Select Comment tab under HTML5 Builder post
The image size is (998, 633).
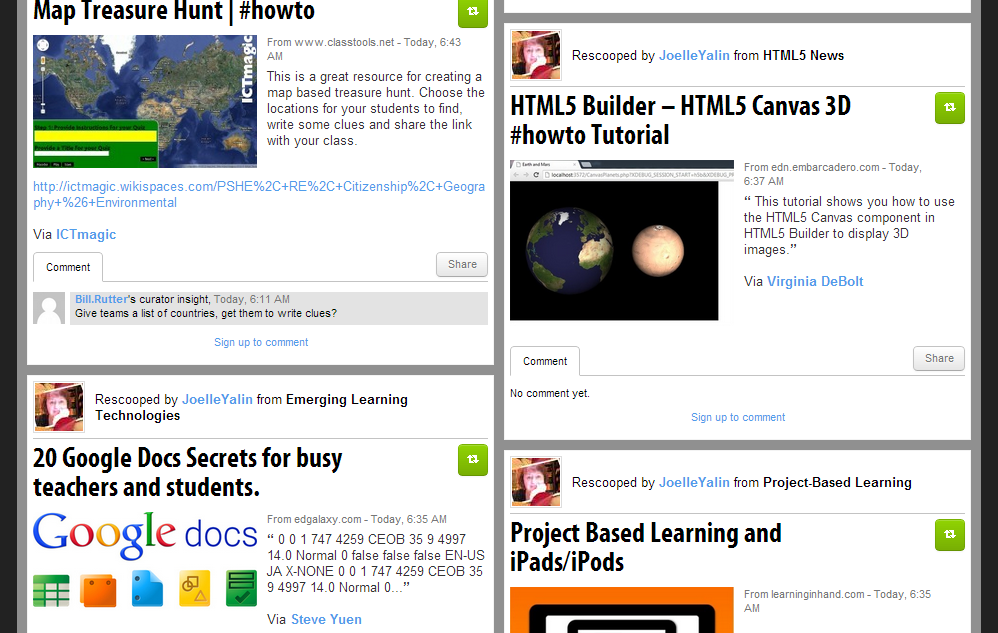[x=545, y=361]
